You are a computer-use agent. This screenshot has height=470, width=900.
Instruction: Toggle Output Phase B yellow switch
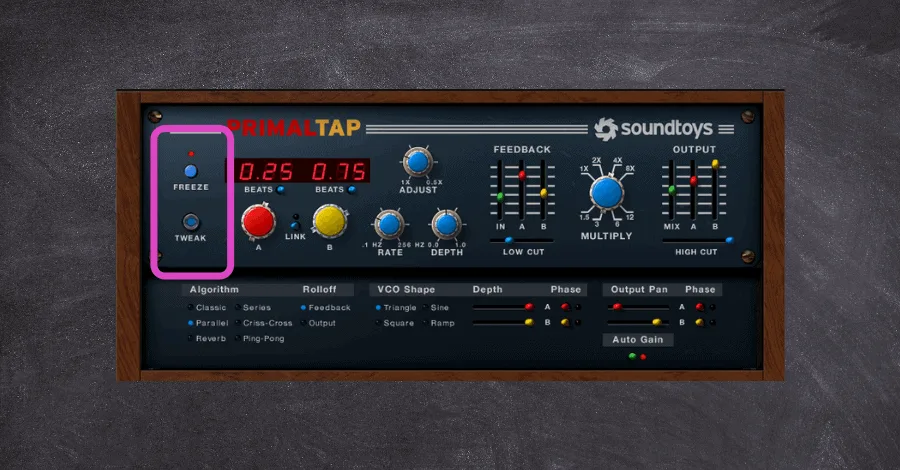coord(700,323)
